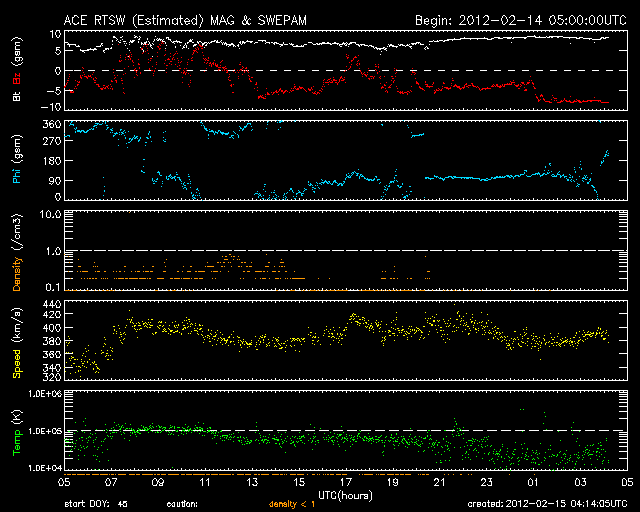
Task: Click the 'start DOY: 45' footer text
Action: (96, 504)
